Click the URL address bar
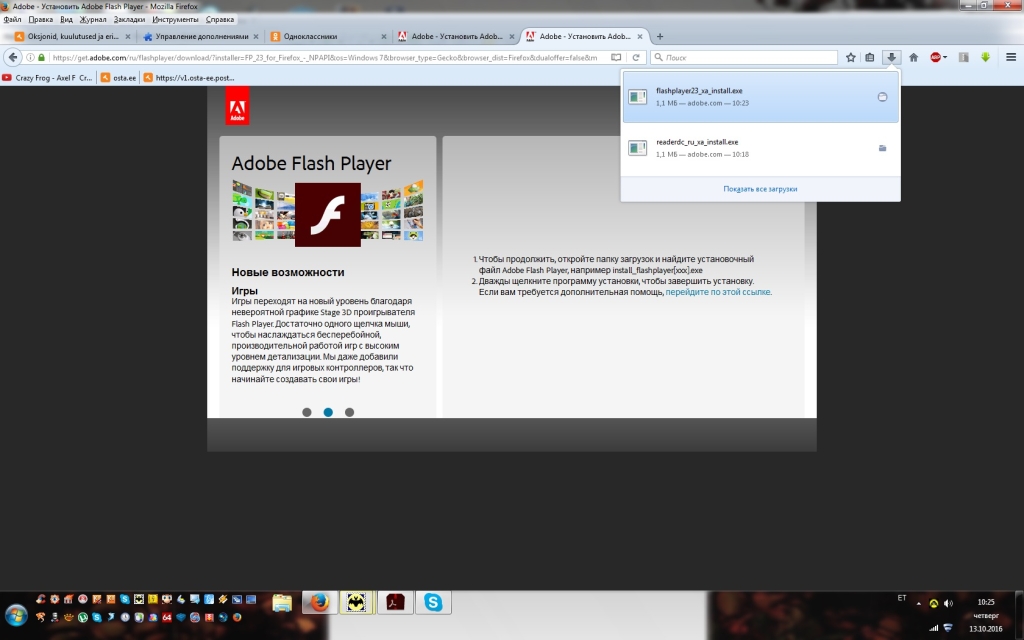Viewport: 1024px width, 640px height. coord(327,57)
